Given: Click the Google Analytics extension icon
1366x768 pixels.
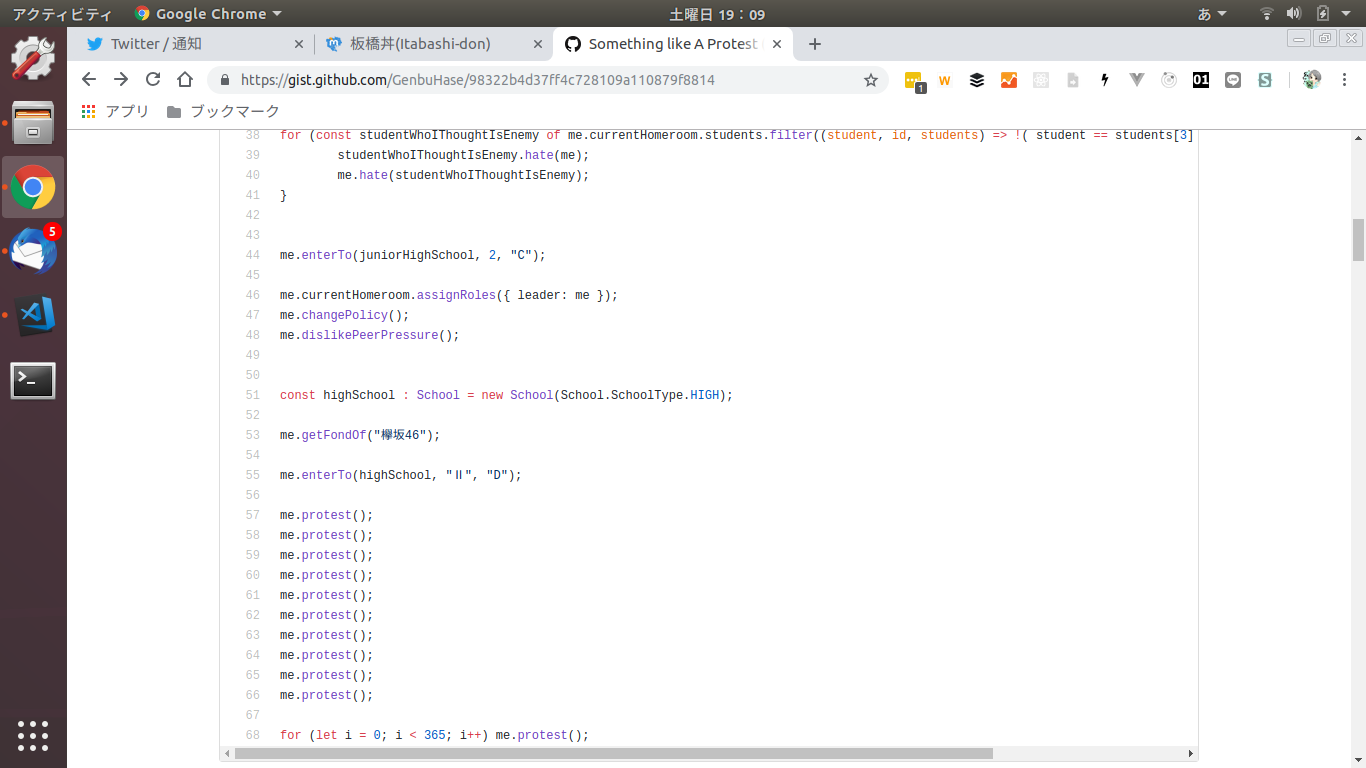Looking at the screenshot, I should [1009, 80].
